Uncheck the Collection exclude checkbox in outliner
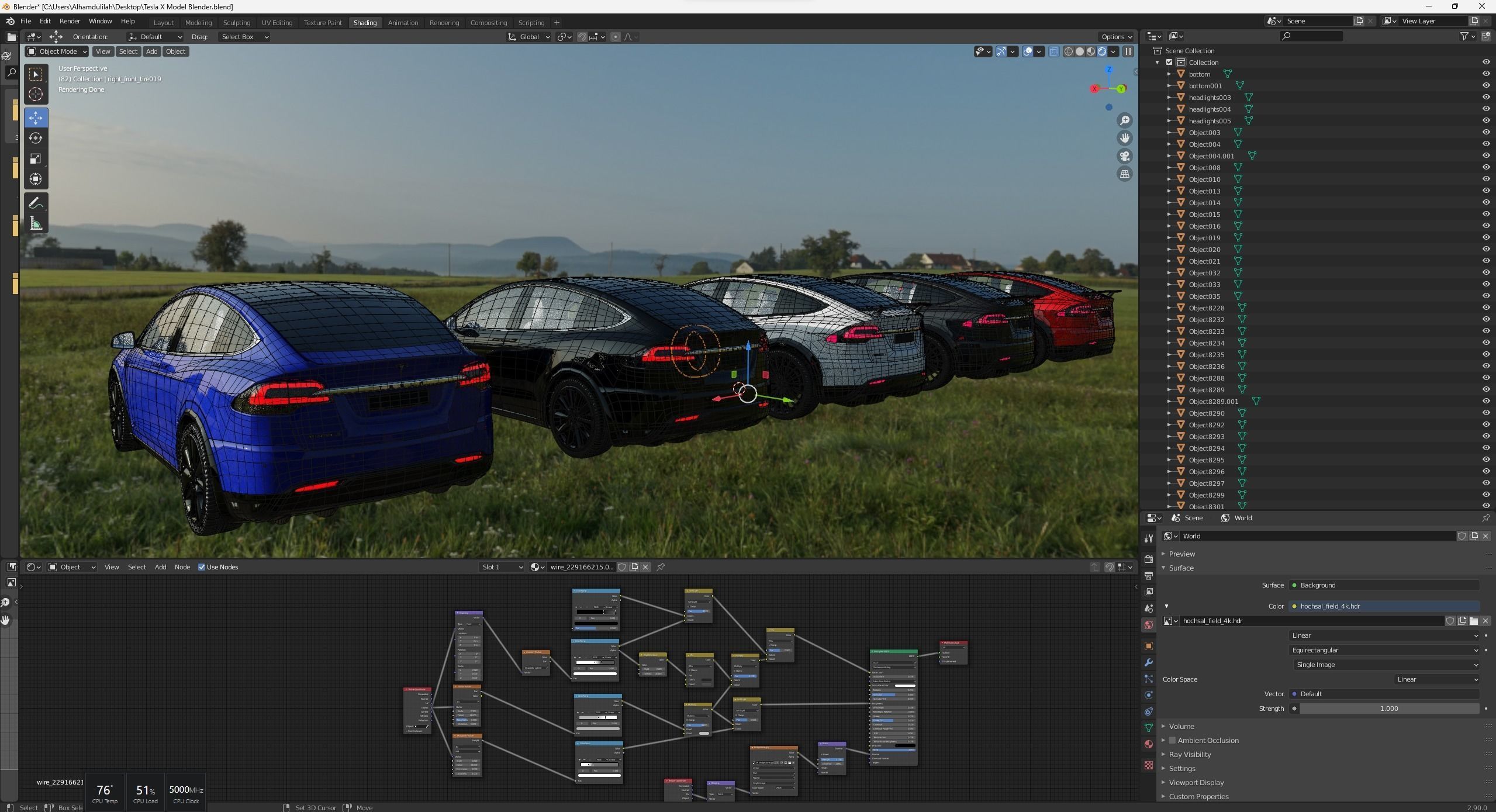 click(1169, 63)
